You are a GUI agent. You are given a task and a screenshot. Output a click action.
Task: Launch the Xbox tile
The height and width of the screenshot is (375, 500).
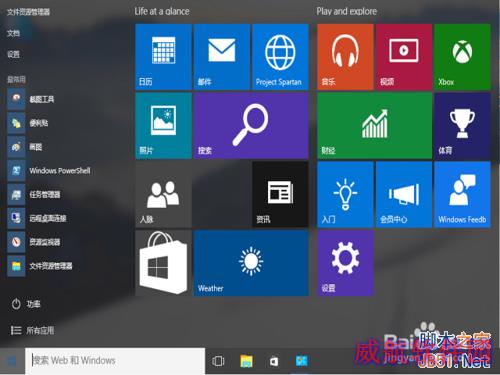[462, 56]
